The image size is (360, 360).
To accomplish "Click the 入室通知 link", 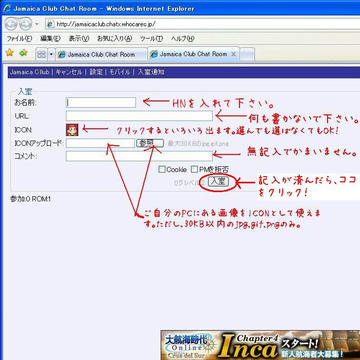I will click(151, 72).
